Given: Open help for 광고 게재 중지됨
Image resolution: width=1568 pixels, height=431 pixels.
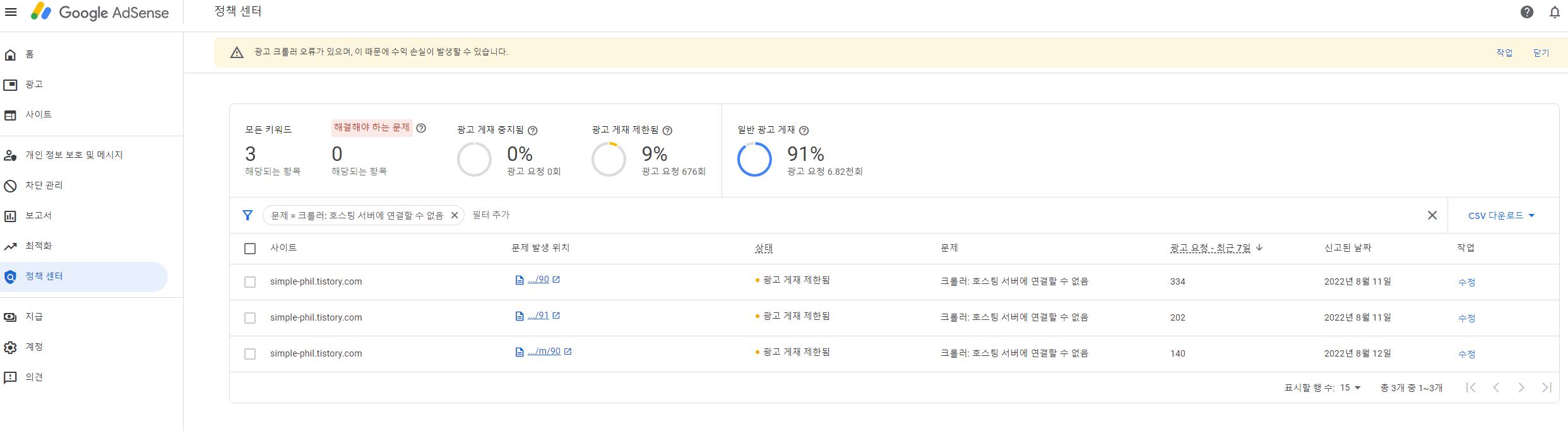Looking at the screenshot, I should (x=532, y=131).
